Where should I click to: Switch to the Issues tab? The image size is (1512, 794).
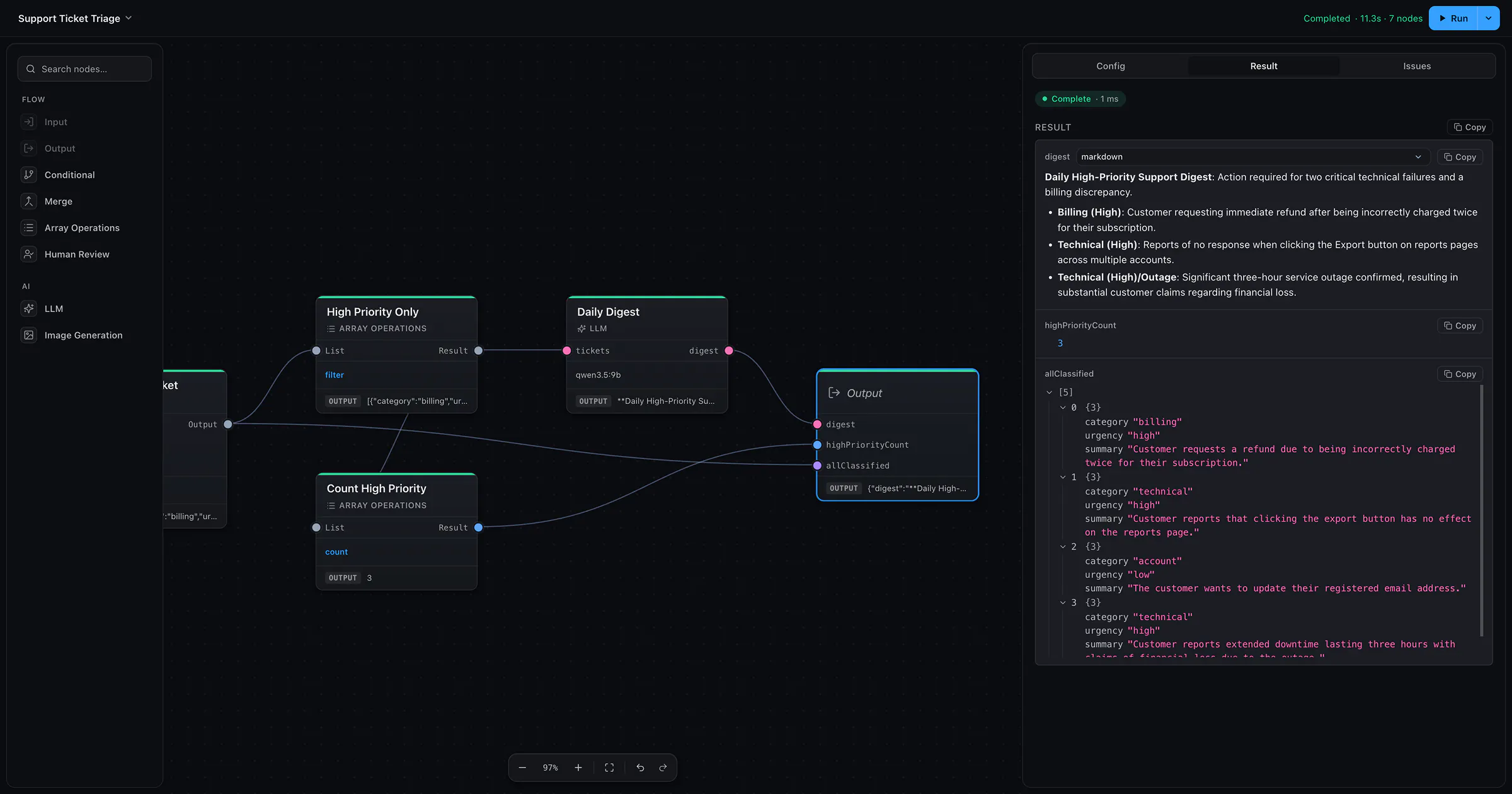pyautogui.click(x=1417, y=66)
